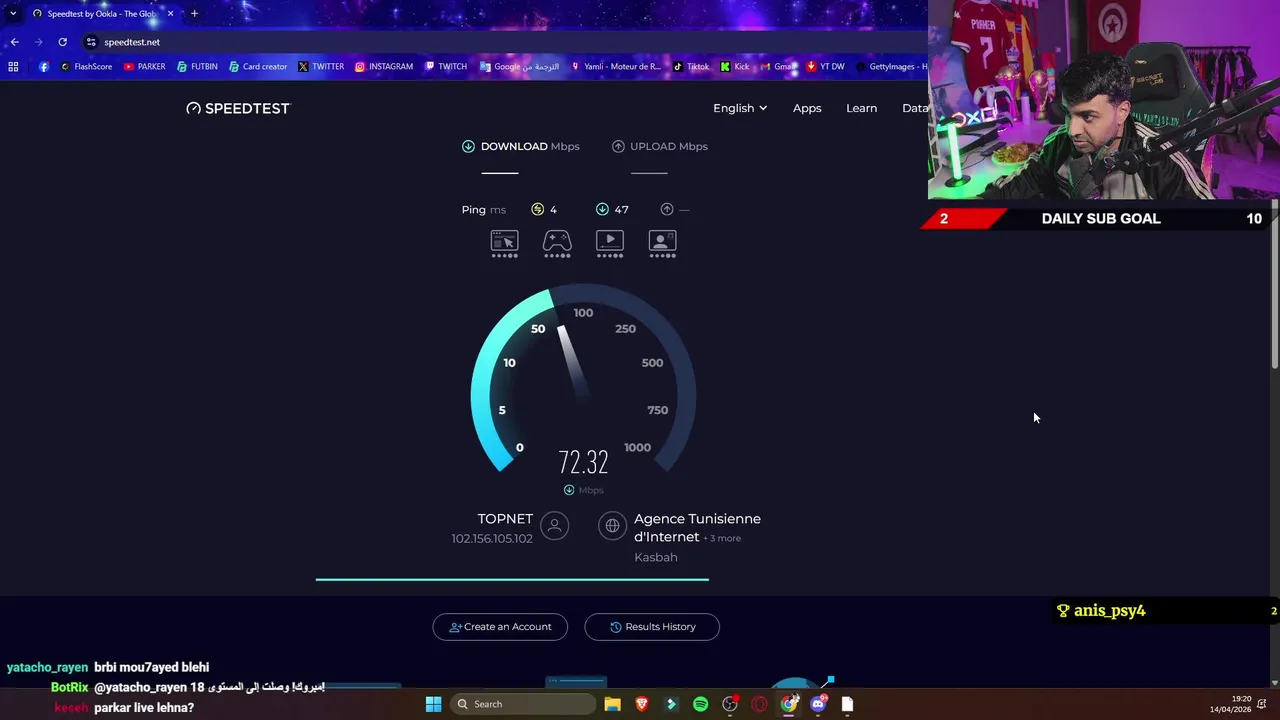Open the TWITTER bookmark
The height and width of the screenshot is (720, 1280).
coord(321,67)
